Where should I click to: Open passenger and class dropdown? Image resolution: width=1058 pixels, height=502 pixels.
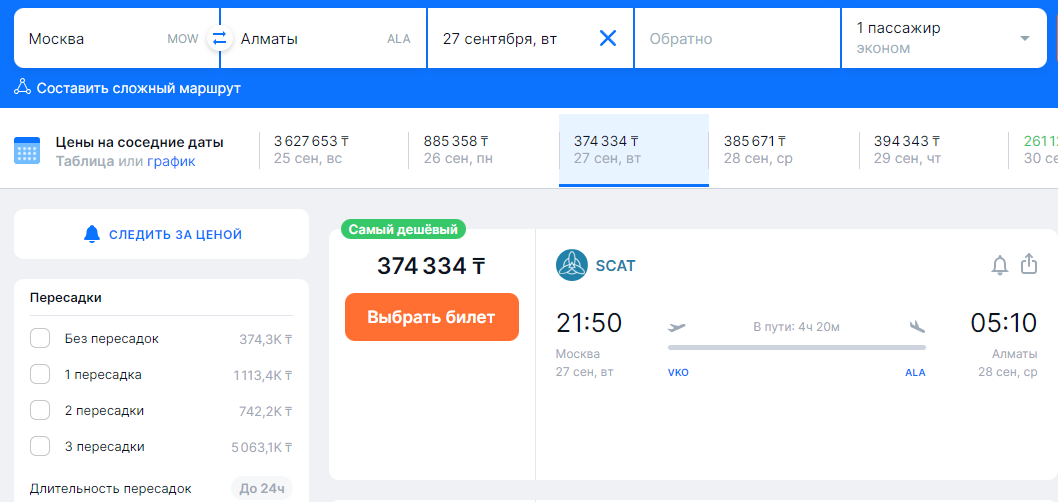[942, 39]
